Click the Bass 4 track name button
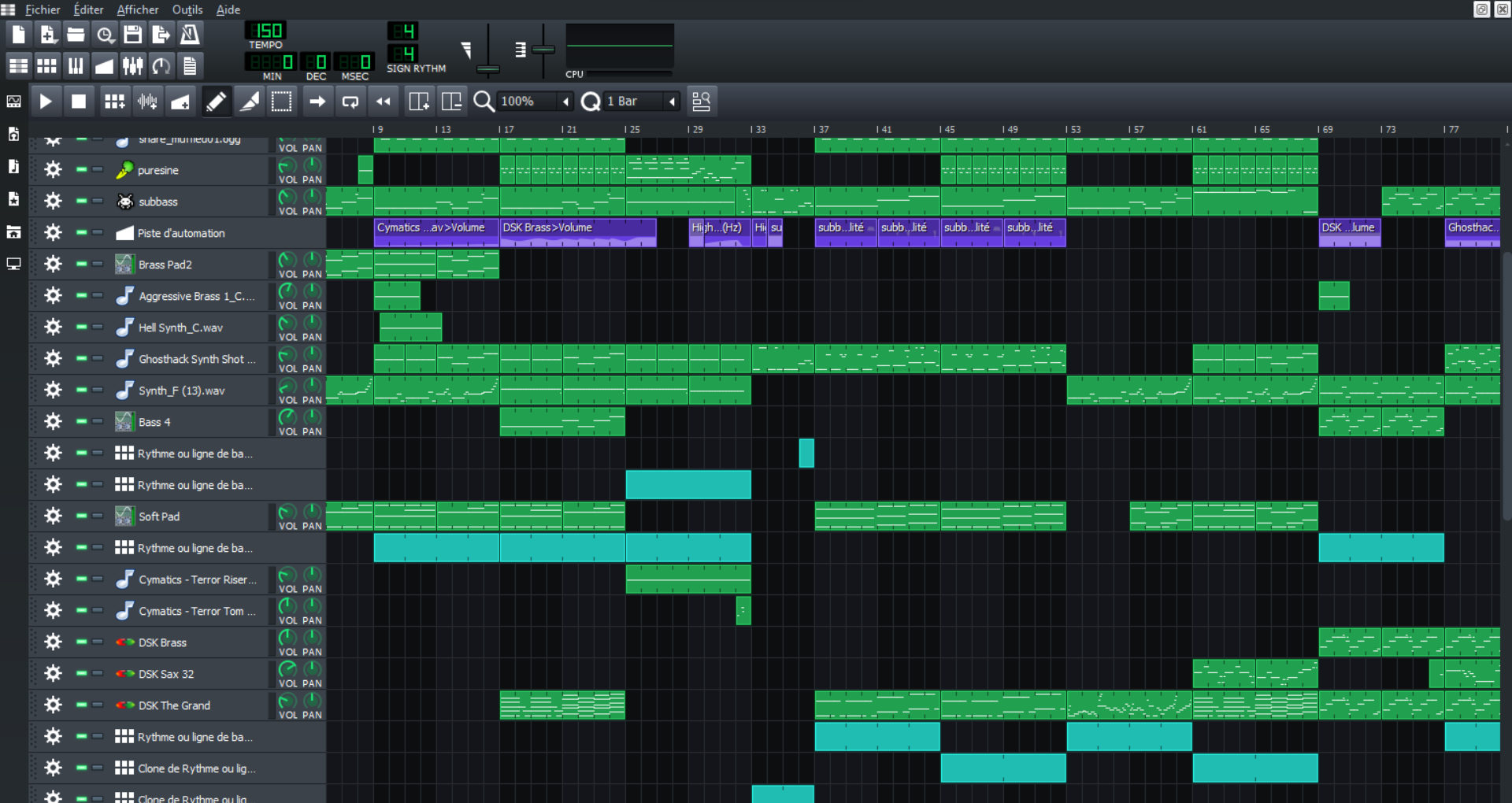1512x803 pixels. [x=189, y=422]
